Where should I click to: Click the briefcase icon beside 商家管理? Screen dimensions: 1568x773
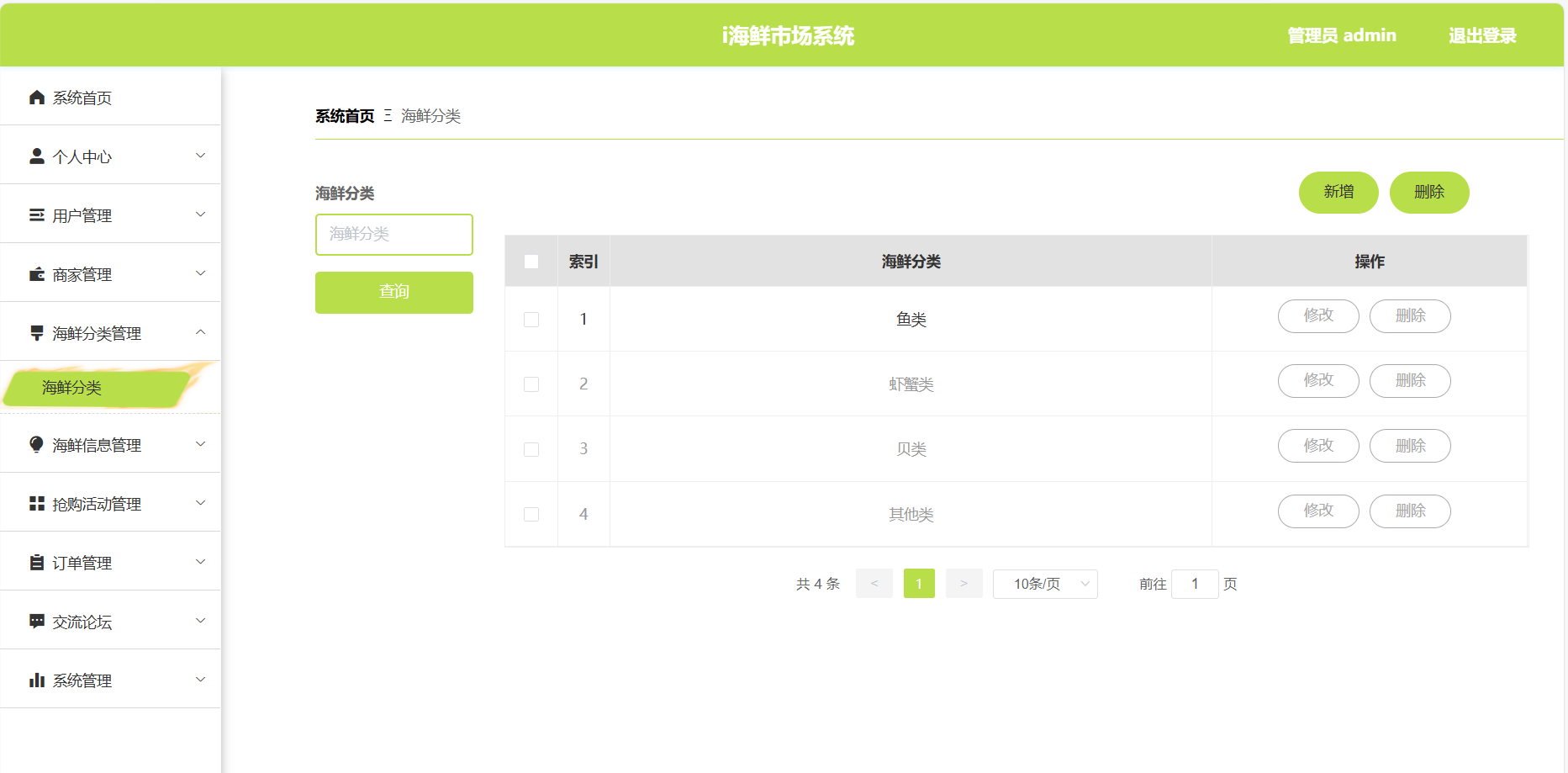point(36,274)
